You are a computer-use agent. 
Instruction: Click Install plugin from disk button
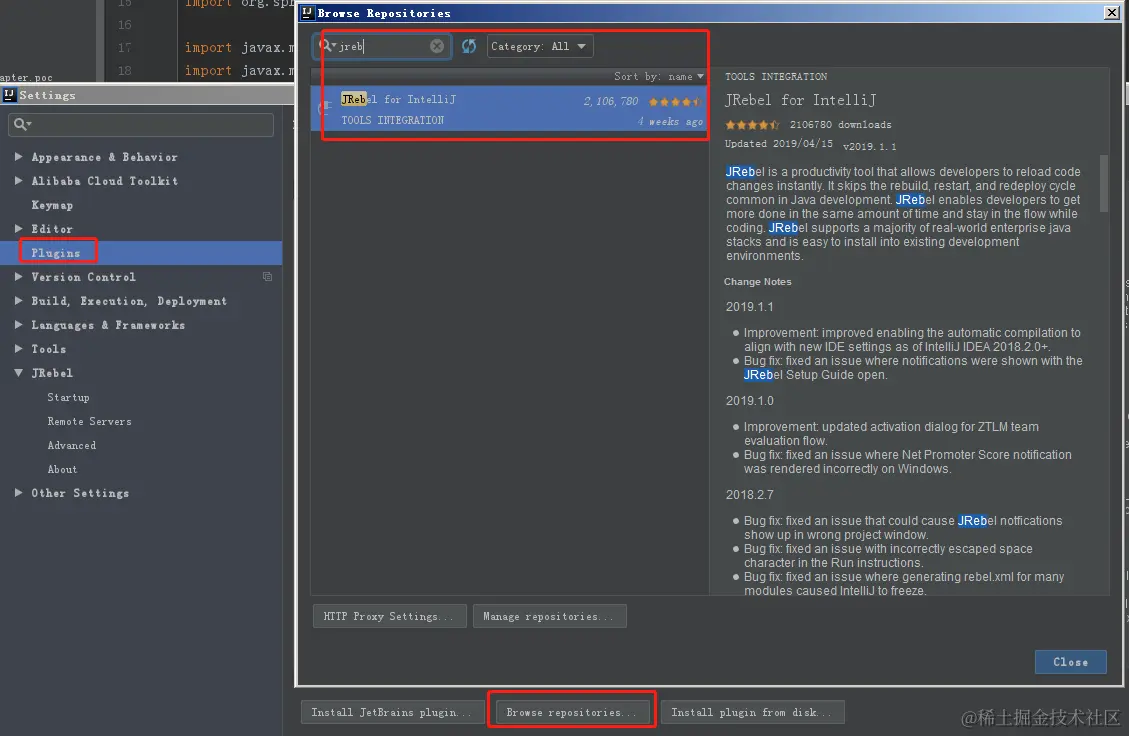point(752,712)
